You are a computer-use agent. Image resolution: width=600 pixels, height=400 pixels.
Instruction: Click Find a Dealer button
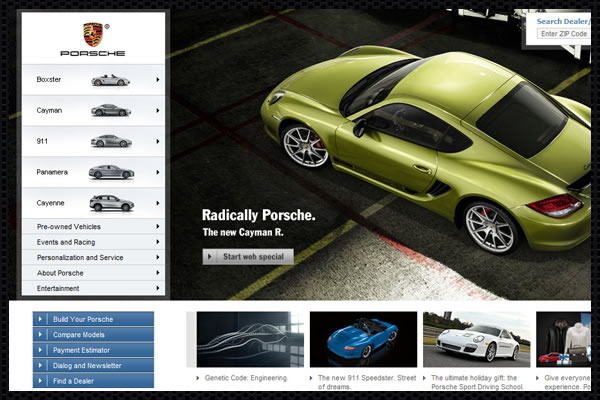(93, 381)
